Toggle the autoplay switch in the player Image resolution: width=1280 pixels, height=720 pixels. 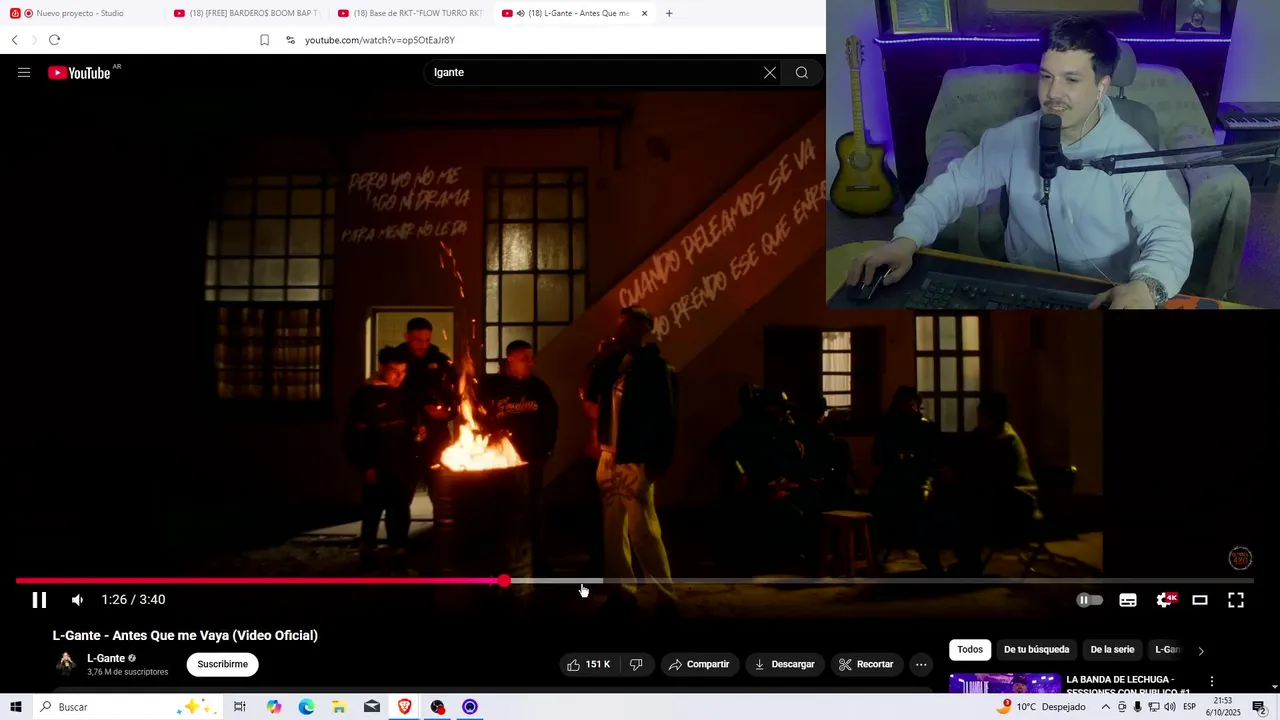(1089, 600)
